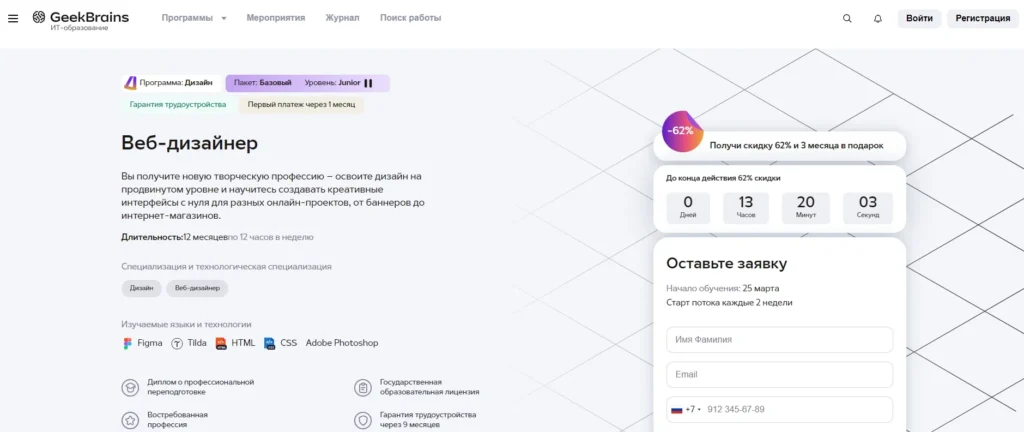Click the design program logo icon
This screenshot has height=432, width=1024.
point(131,83)
